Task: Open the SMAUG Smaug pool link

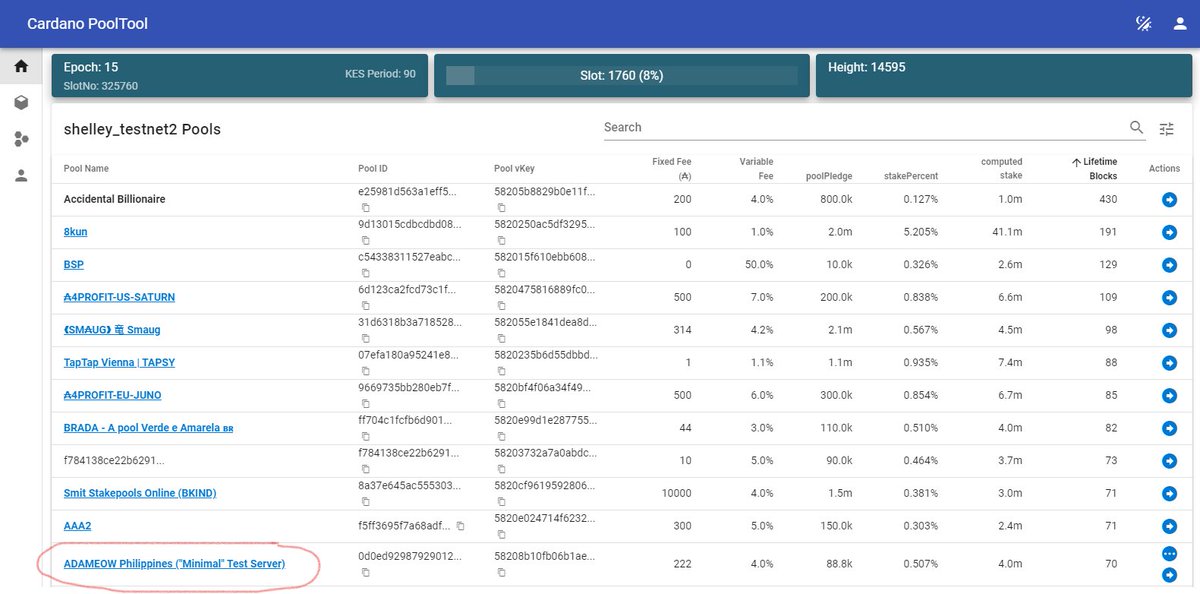Action: coord(112,330)
